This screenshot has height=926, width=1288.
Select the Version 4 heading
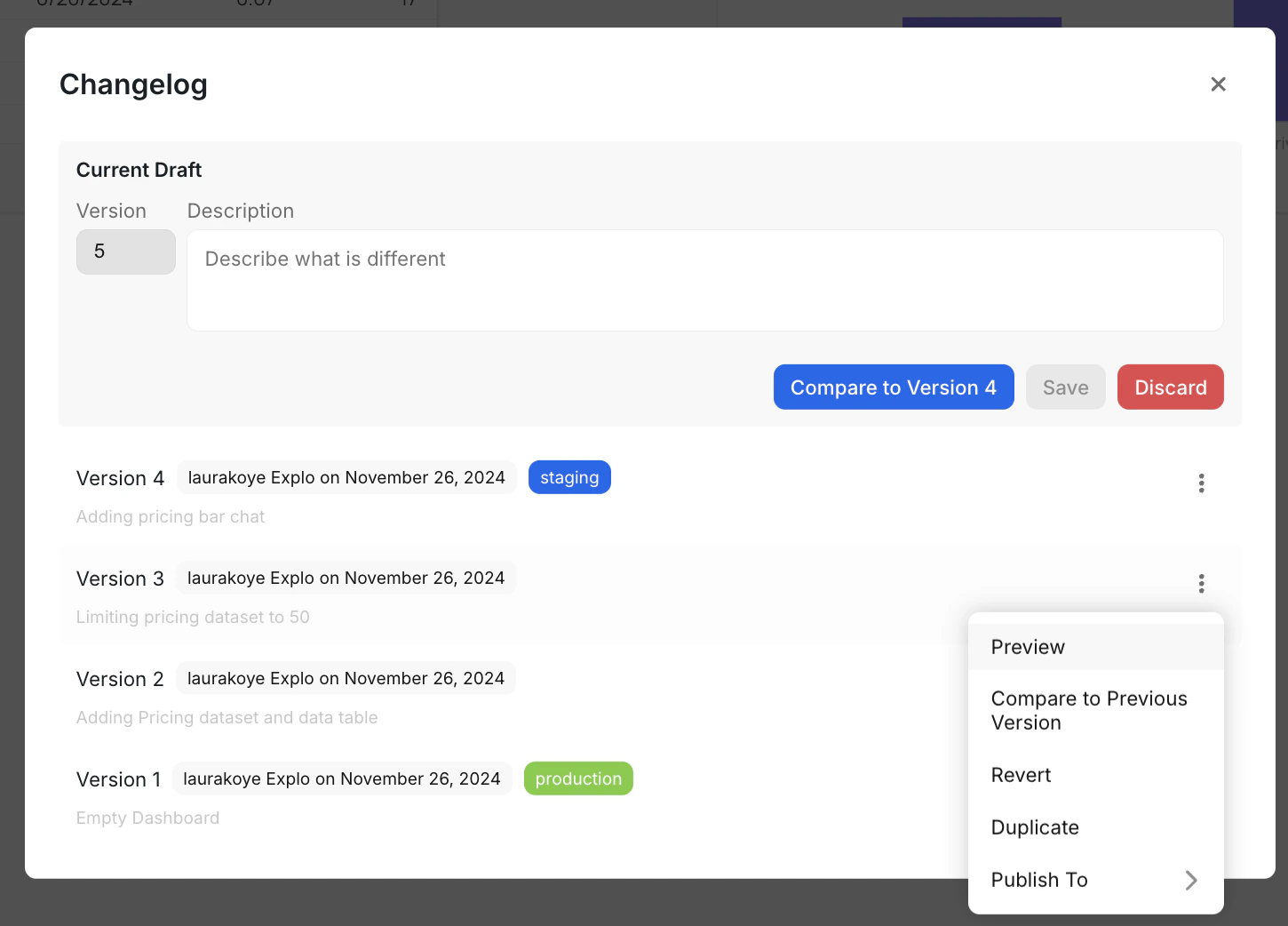pos(121,478)
